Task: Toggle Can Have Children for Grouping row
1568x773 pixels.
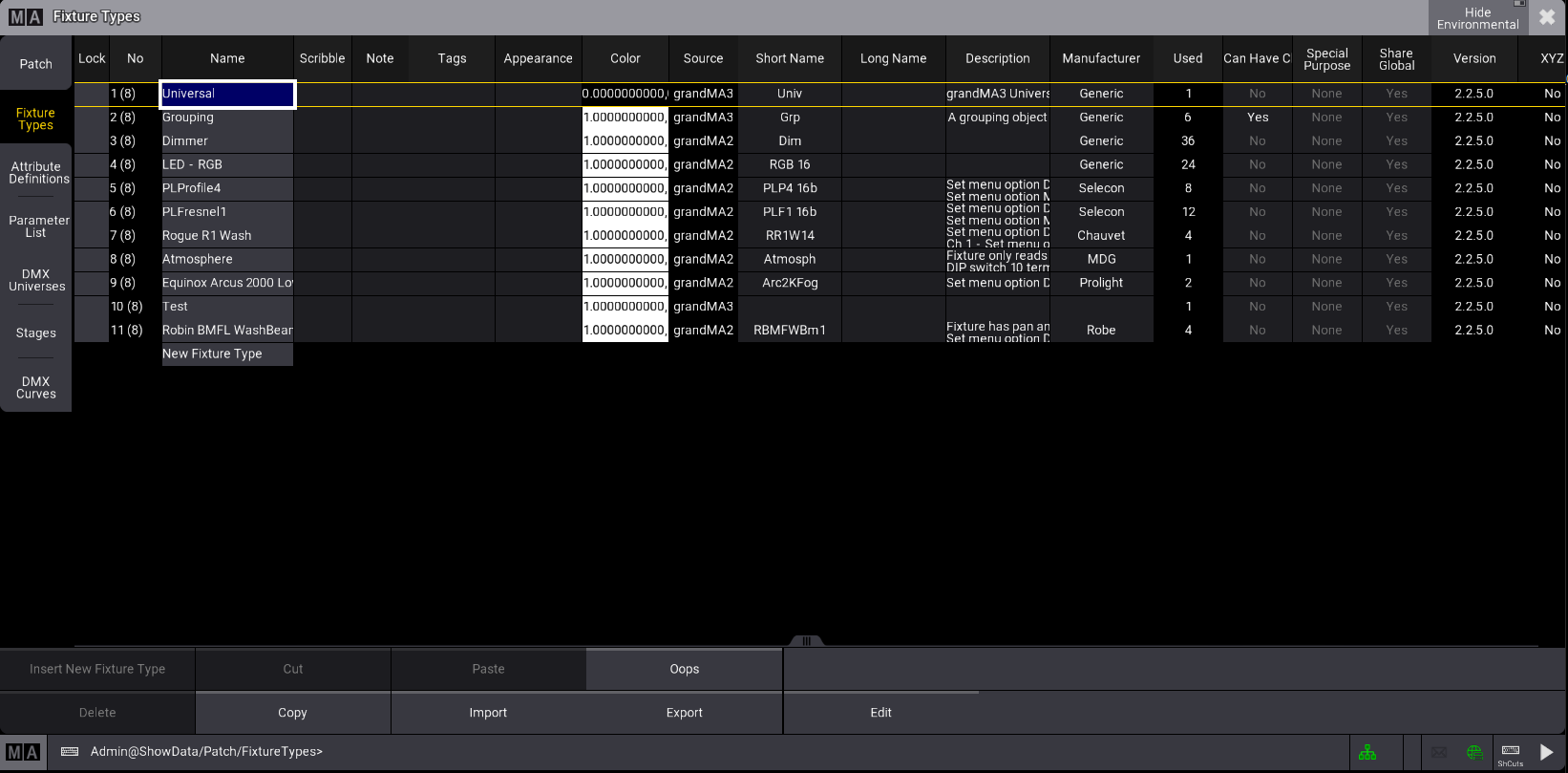Action: pos(1257,118)
